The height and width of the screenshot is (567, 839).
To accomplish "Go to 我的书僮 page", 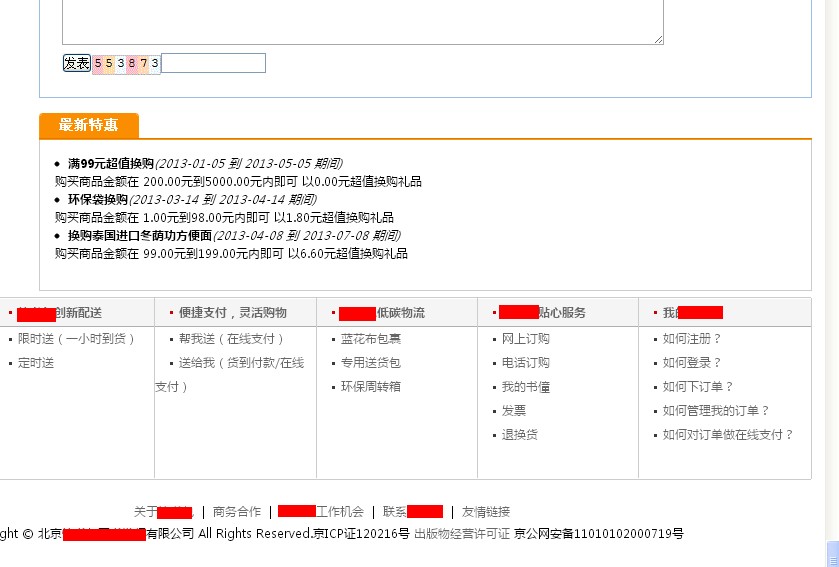I will point(525,387).
